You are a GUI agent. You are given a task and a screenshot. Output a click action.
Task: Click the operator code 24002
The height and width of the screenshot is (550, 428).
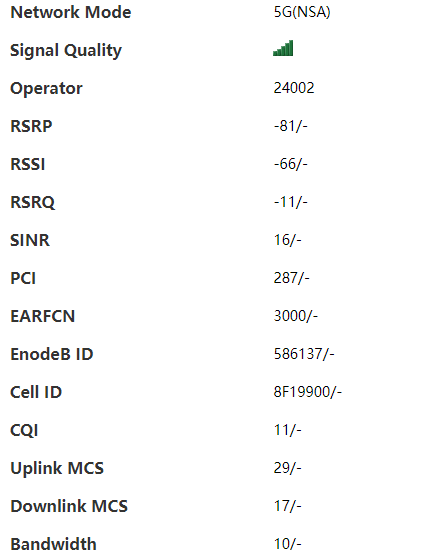pyautogui.click(x=294, y=88)
